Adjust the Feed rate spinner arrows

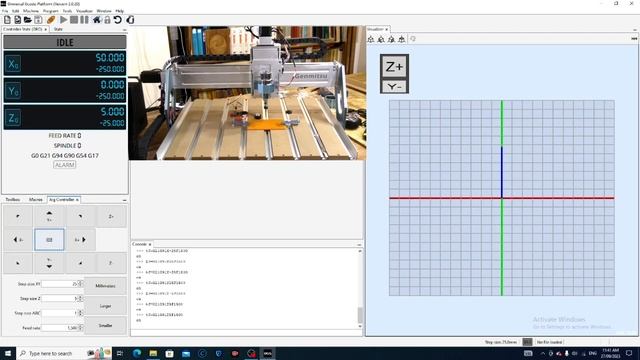coord(80,328)
